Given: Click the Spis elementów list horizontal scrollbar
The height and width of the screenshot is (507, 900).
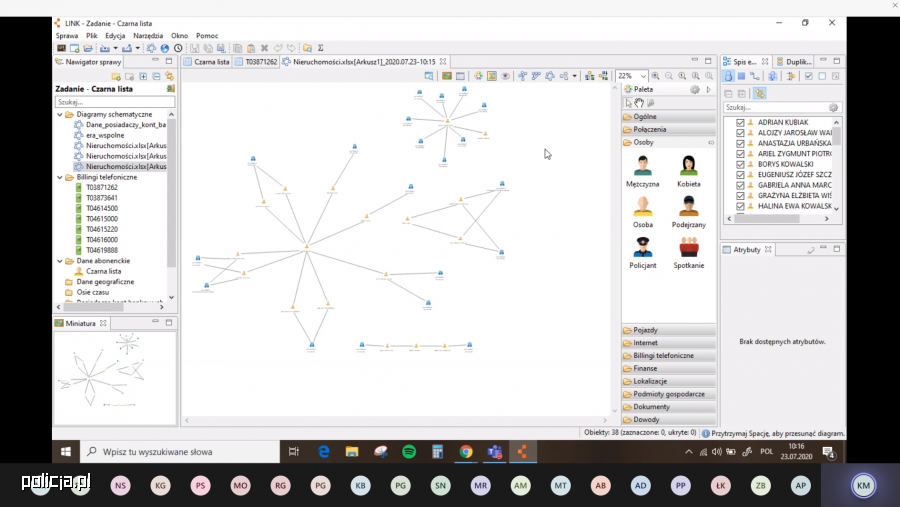Looking at the screenshot, I should (x=767, y=219).
